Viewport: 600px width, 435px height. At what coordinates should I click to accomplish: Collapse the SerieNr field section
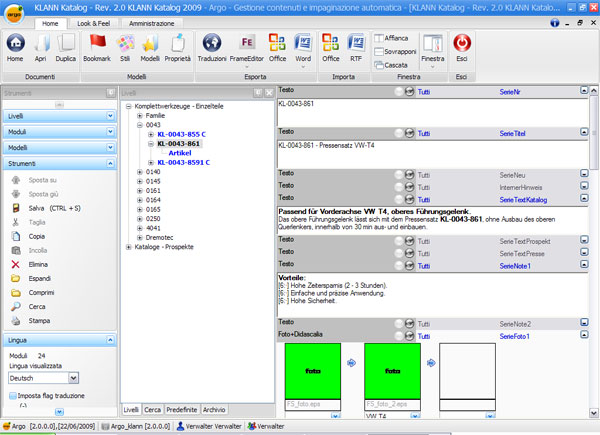tap(584, 90)
